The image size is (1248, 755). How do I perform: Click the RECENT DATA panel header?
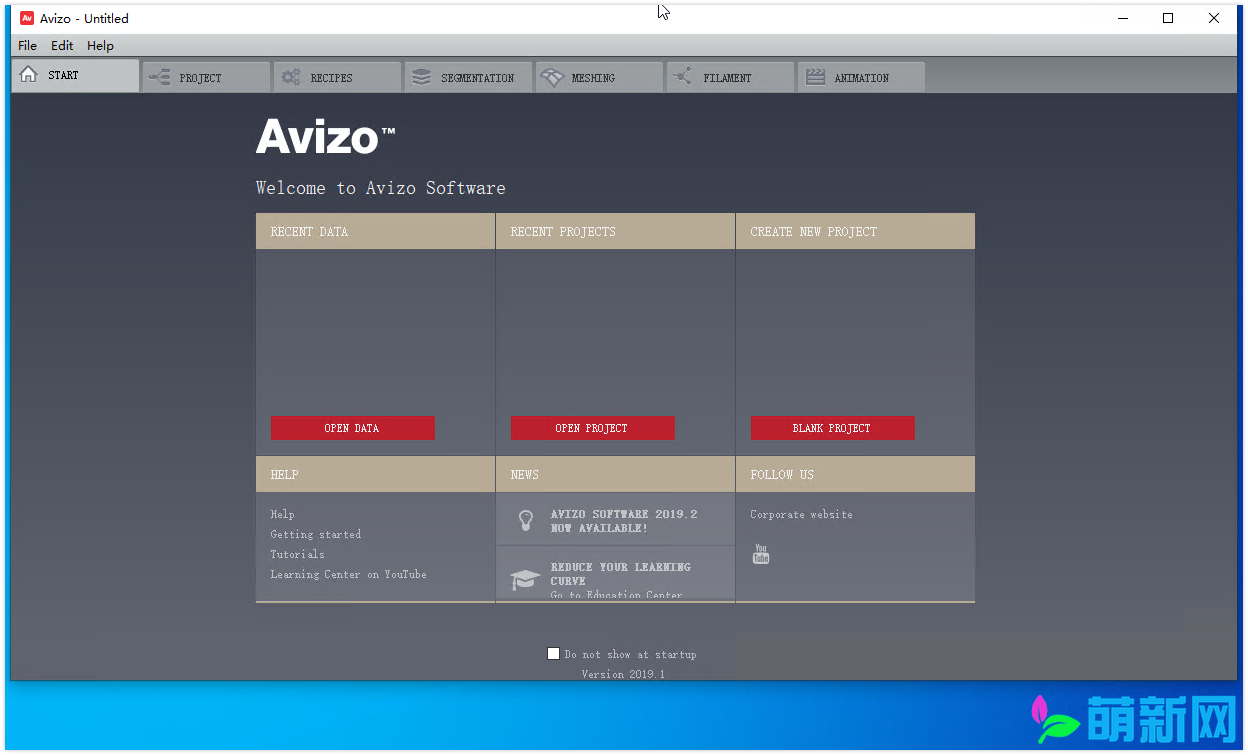click(x=375, y=231)
